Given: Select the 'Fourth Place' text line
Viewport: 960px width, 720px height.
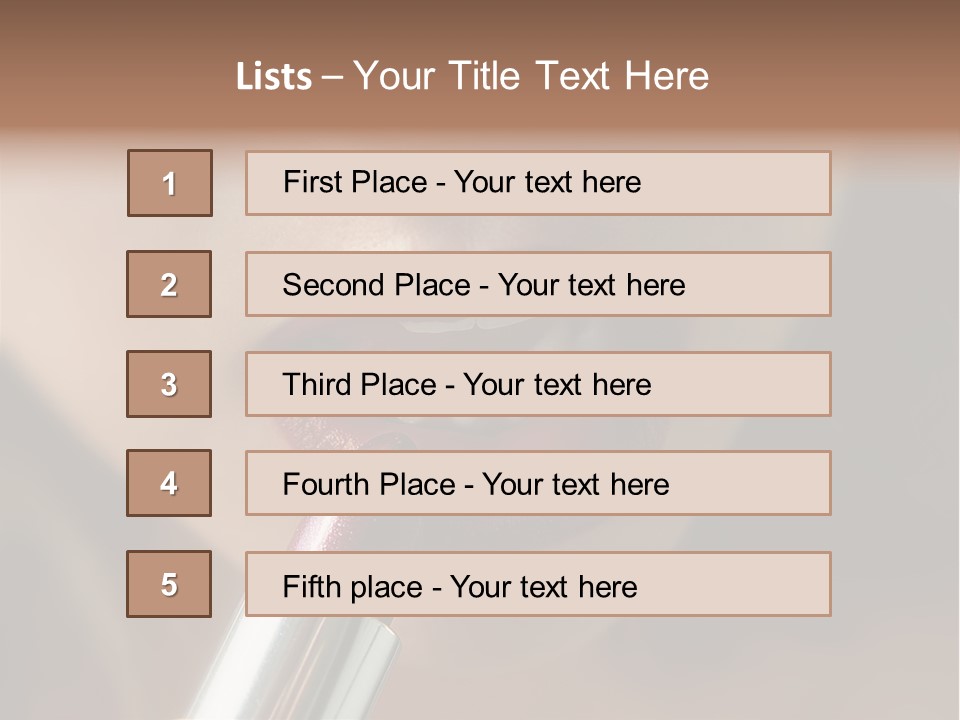Looking at the screenshot, I should tap(475, 485).
